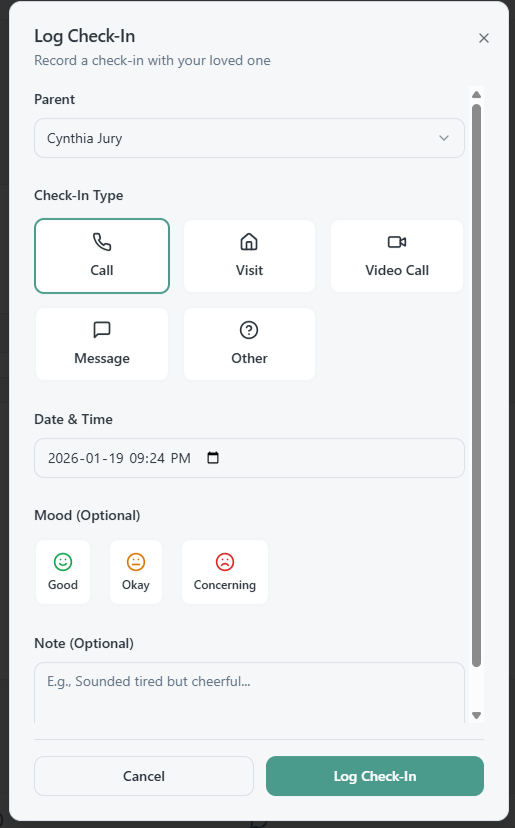Click the scrollbar up arrow

click(x=476, y=95)
